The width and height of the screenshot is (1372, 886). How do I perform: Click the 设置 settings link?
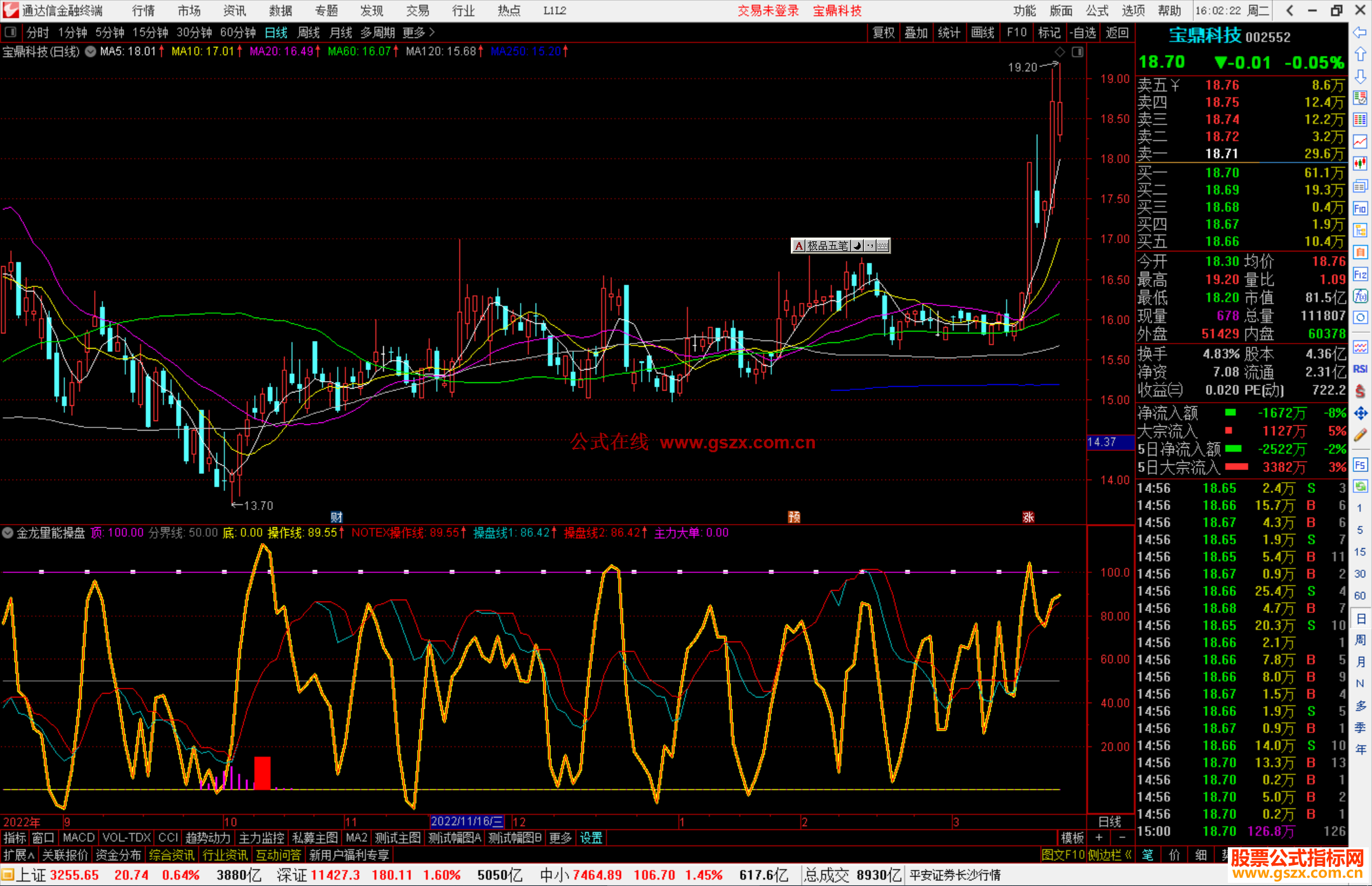pos(591,838)
